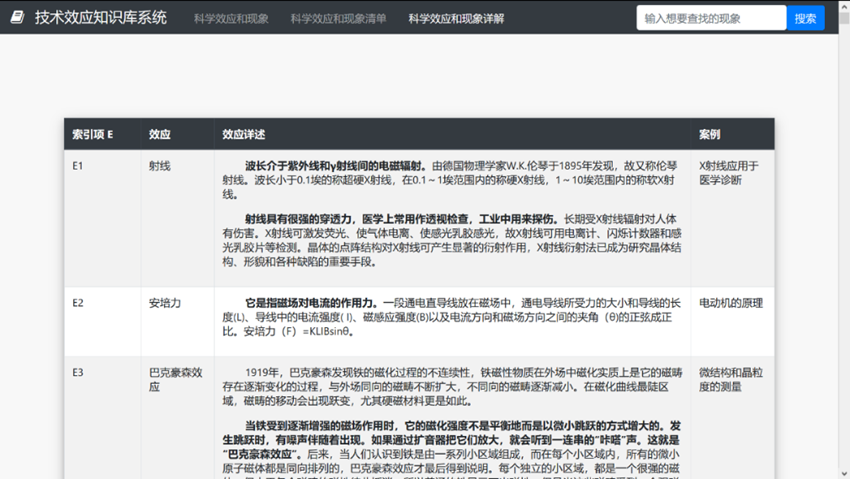Click the 电动机的原理 case cell
Viewport: 850px width, 479px height.
732,321
